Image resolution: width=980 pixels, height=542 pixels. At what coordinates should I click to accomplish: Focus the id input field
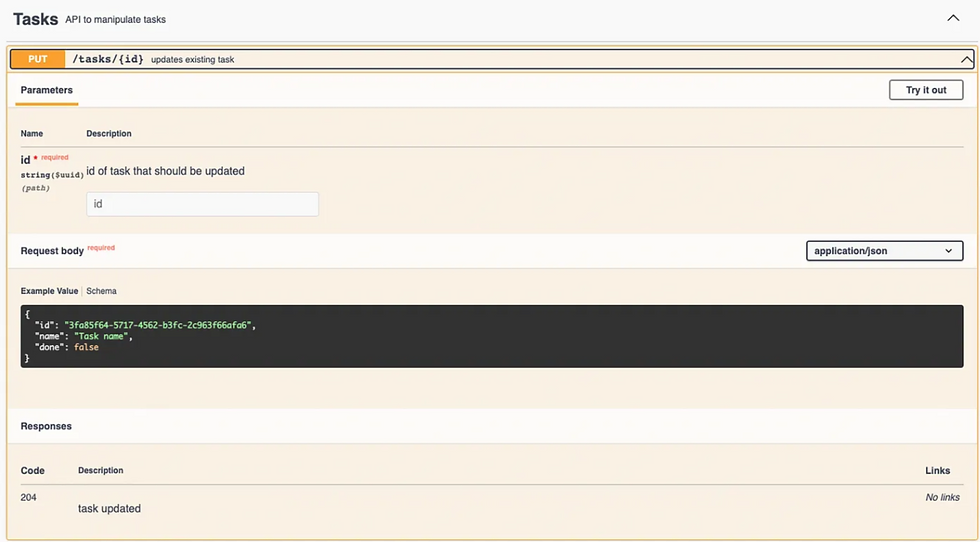pyautogui.click(x=202, y=204)
